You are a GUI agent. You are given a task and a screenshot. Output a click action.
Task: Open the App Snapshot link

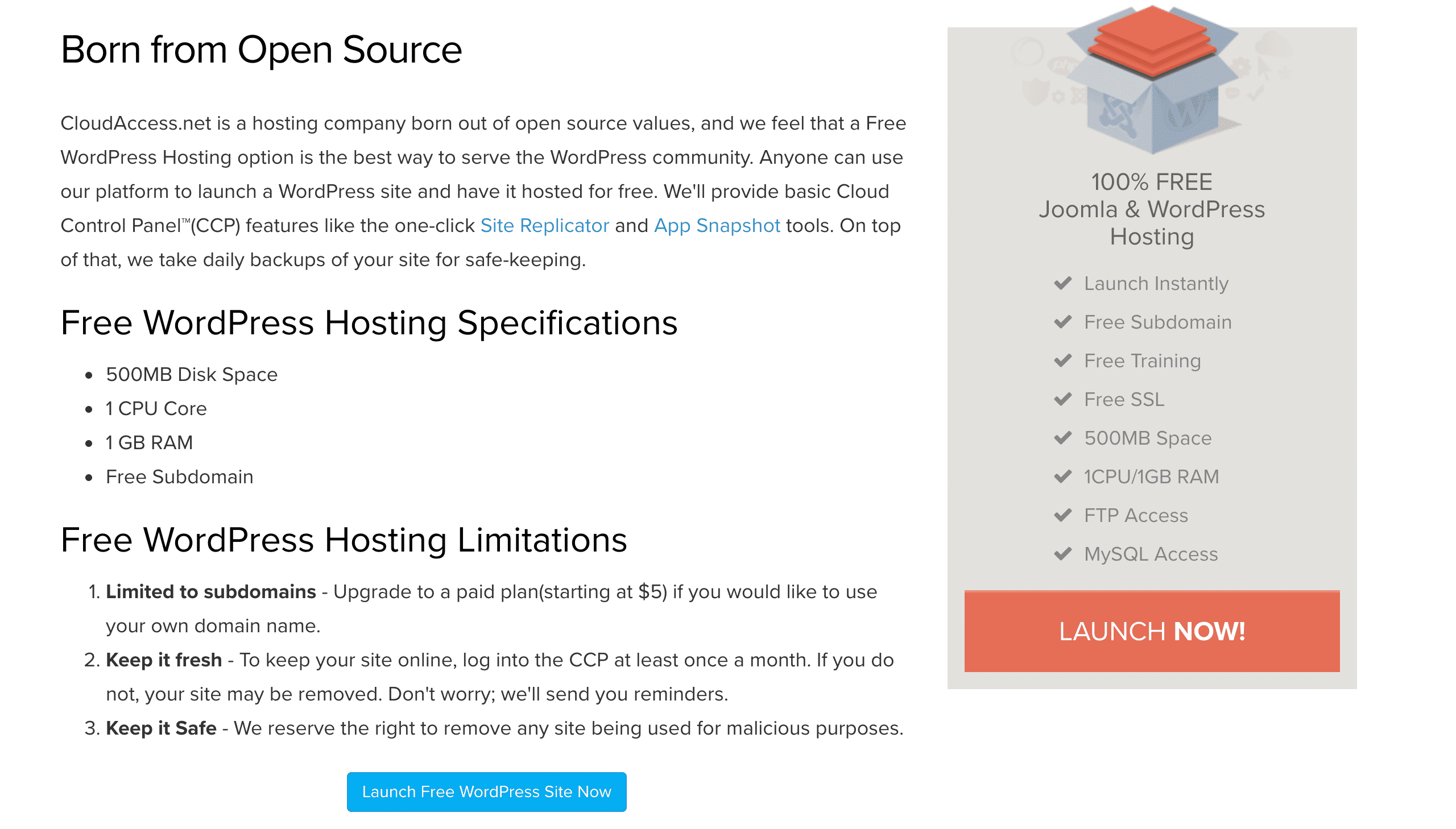click(x=716, y=226)
